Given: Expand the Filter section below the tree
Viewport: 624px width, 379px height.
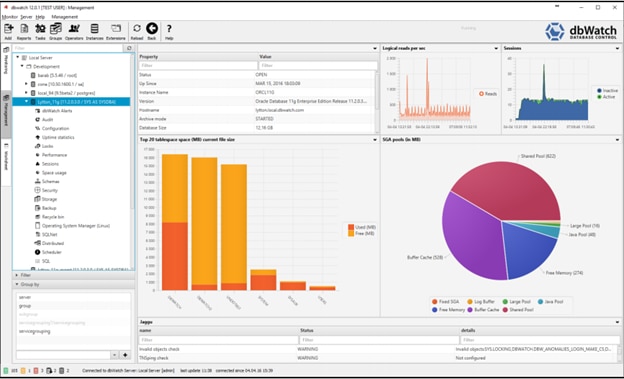Looking at the screenshot, I should [17, 275].
